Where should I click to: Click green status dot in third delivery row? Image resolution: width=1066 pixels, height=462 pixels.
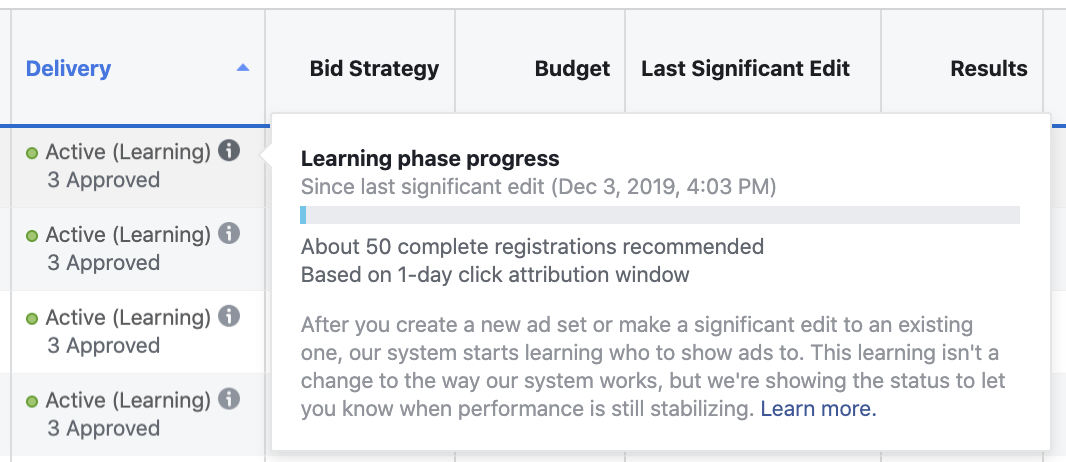[x=31, y=319]
